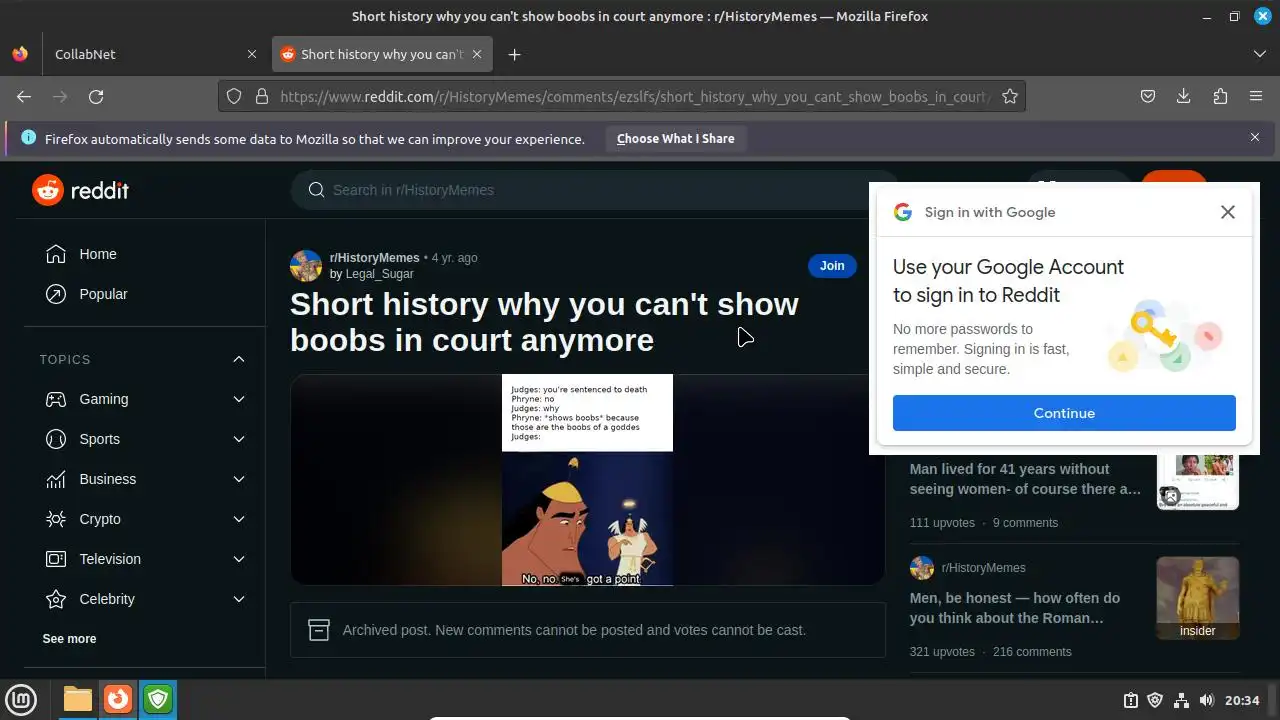Collapse the TOPICS section
This screenshot has width=1280, height=720.
pyautogui.click(x=239, y=359)
